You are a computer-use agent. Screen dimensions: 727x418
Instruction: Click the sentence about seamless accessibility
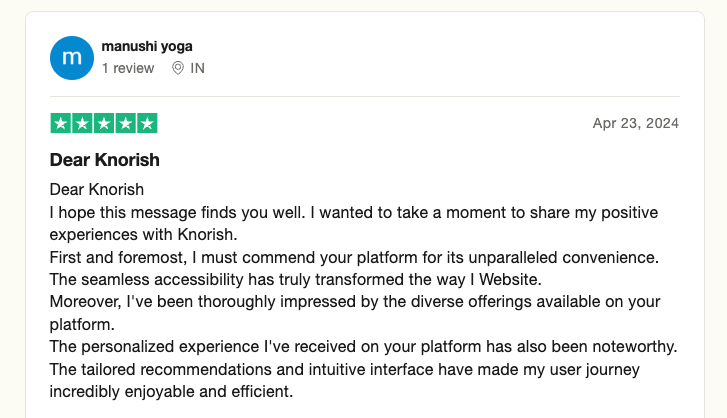coord(296,280)
